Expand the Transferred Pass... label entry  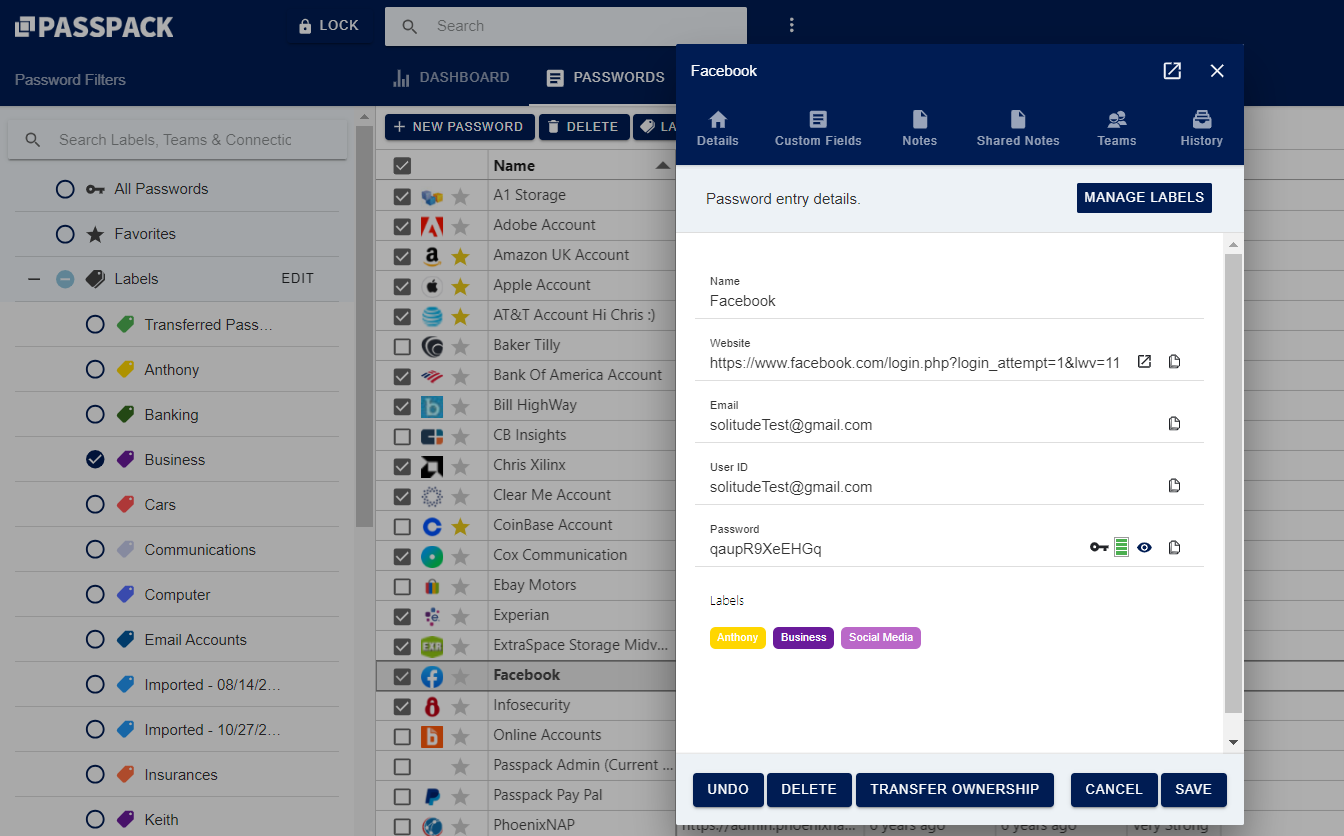(95, 324)
